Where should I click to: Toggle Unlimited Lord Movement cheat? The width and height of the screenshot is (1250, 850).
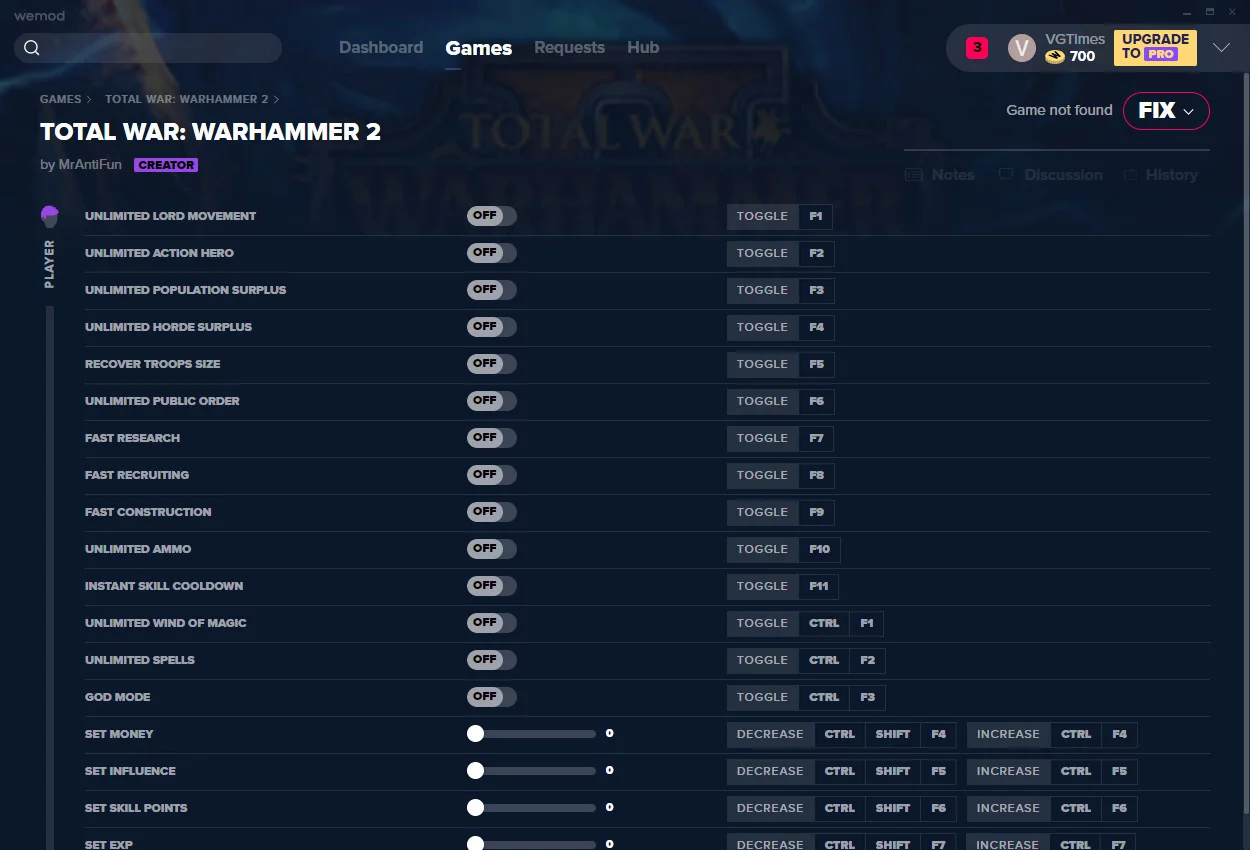492,216
